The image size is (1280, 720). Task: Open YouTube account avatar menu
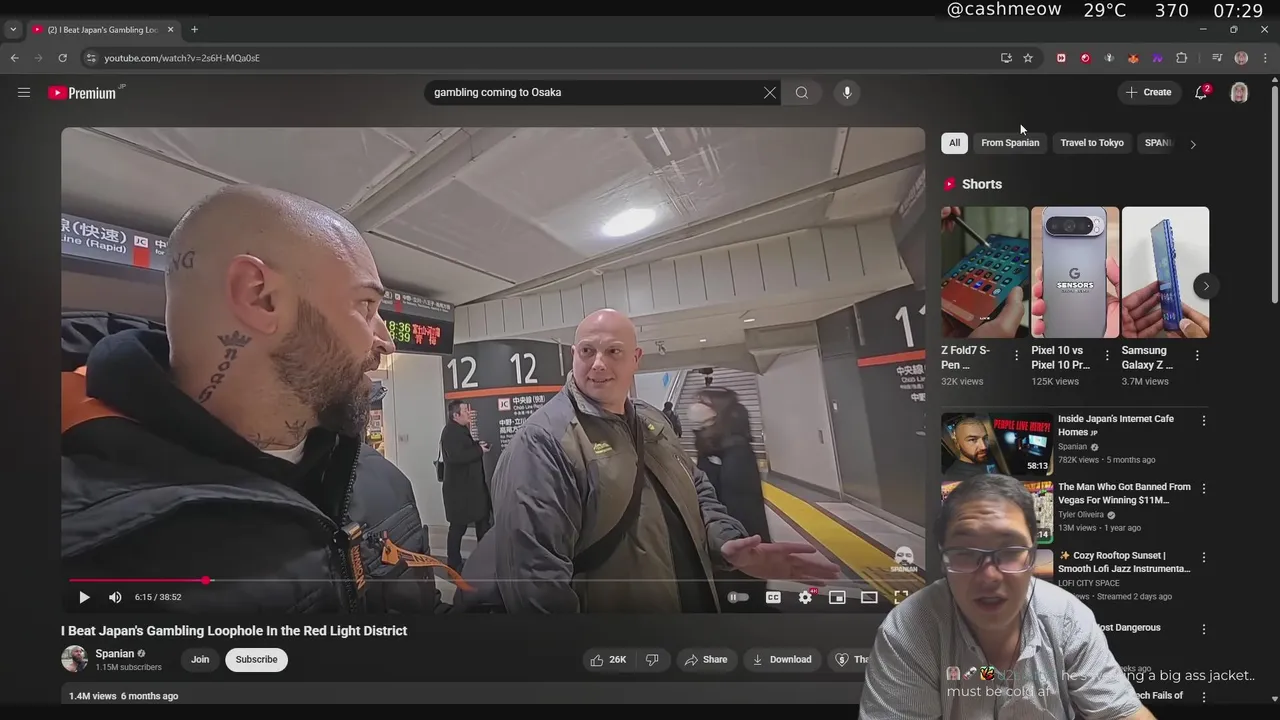(x=1239, y=92)
